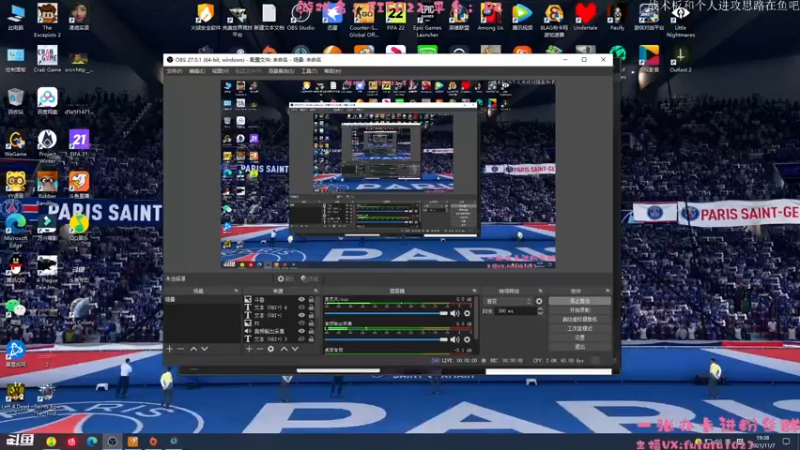Viewport: 800px width, 450px height.
Task: Remove the selected source with the minus icon
Action: coord(260,349)
